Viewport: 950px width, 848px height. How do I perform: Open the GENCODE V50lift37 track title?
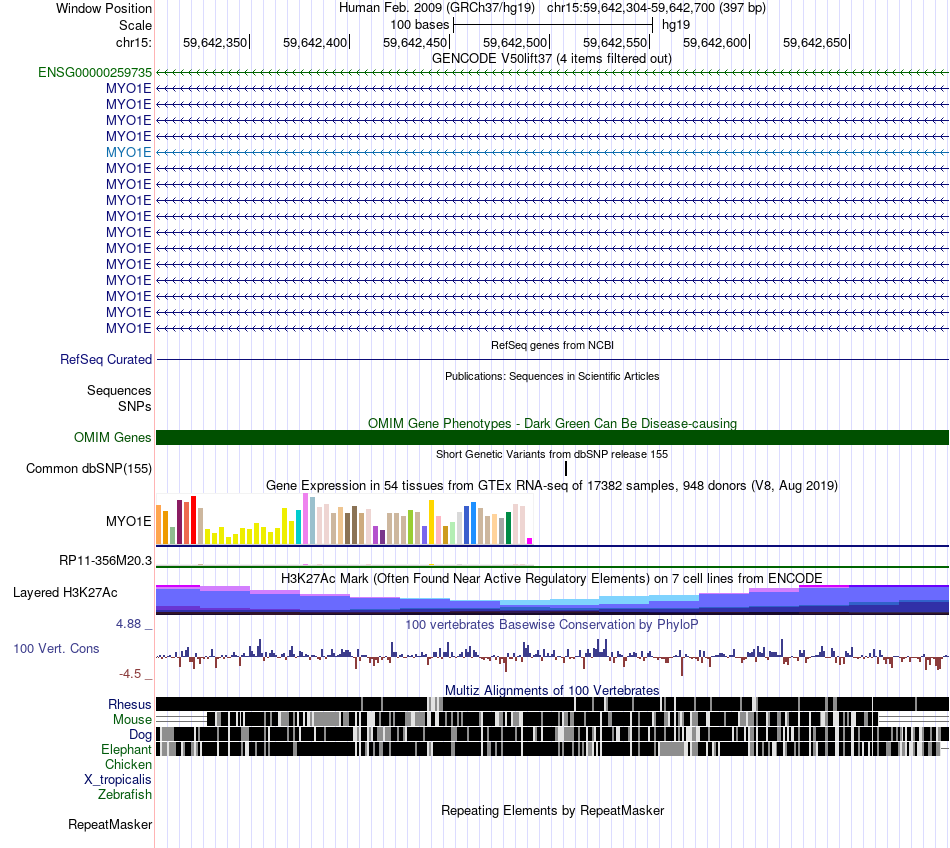point(551,59)
